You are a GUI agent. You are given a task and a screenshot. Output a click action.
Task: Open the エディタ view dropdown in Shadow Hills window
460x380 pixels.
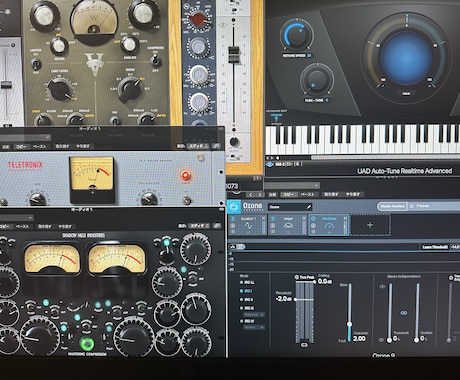(199, 226)
